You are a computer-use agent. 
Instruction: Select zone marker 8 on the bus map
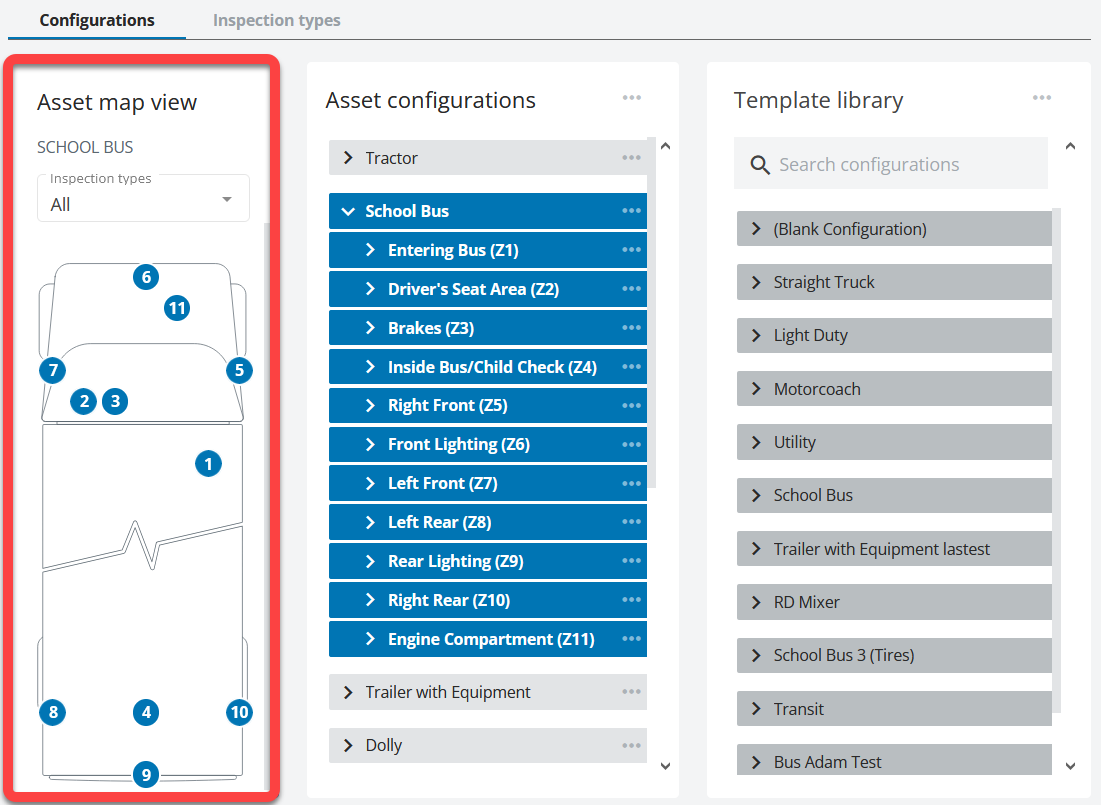point(53,712)
